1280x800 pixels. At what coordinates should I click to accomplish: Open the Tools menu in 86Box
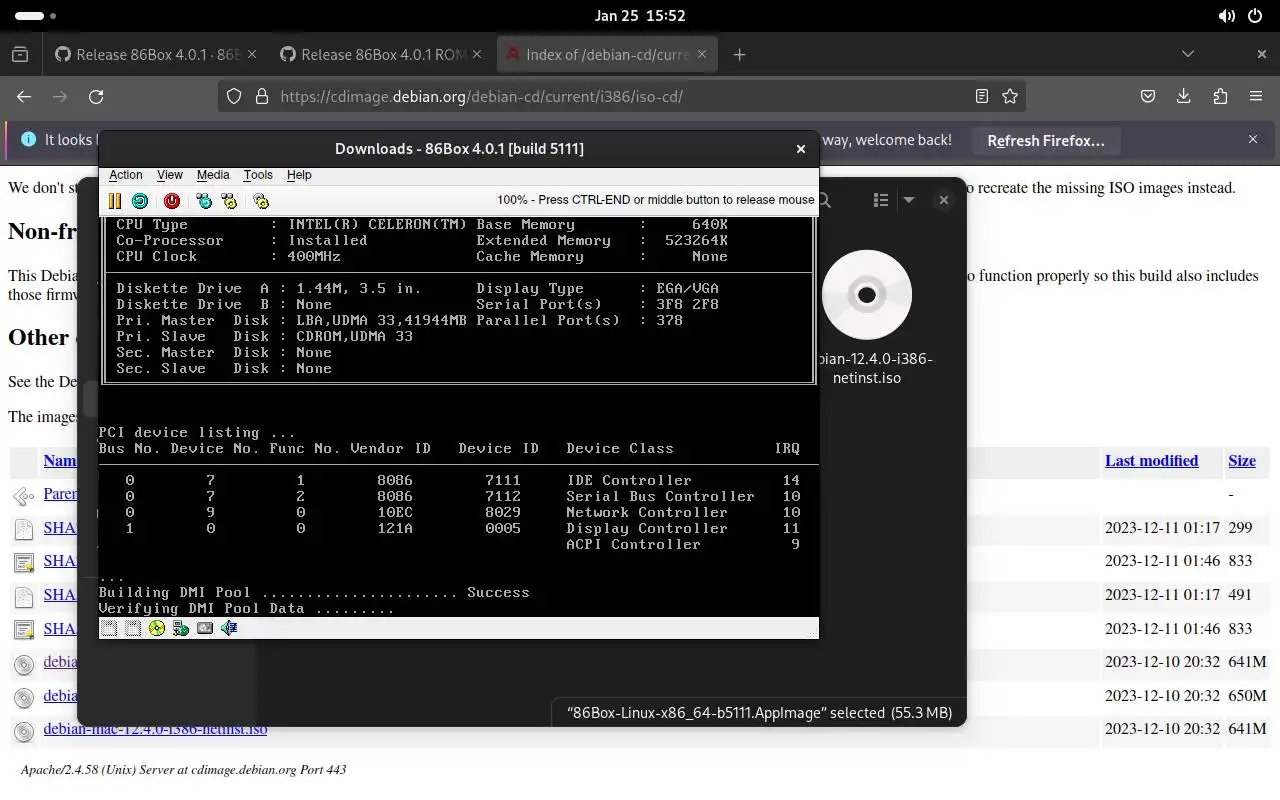pos(258,175)
